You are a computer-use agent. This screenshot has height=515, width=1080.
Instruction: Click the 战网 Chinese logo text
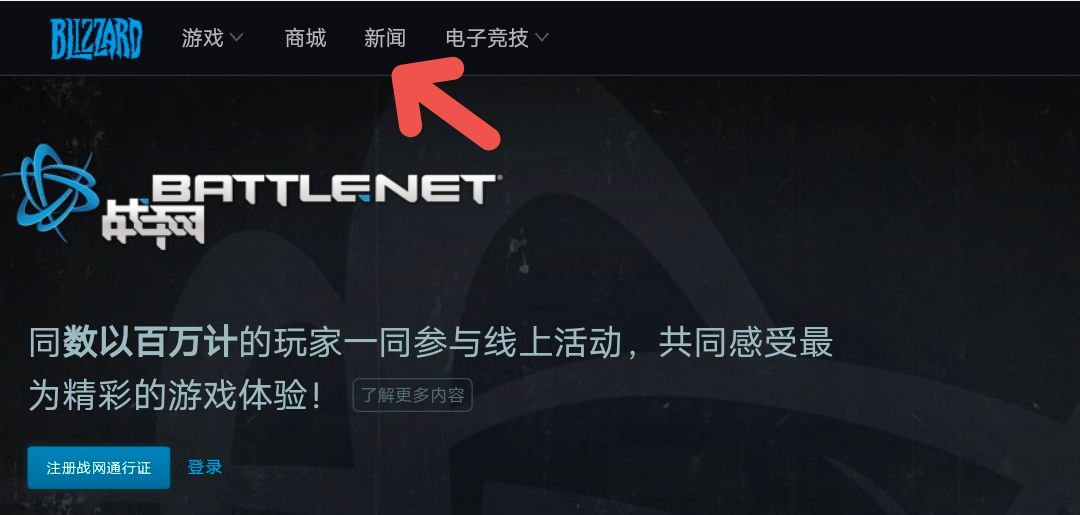pos(153,222)
